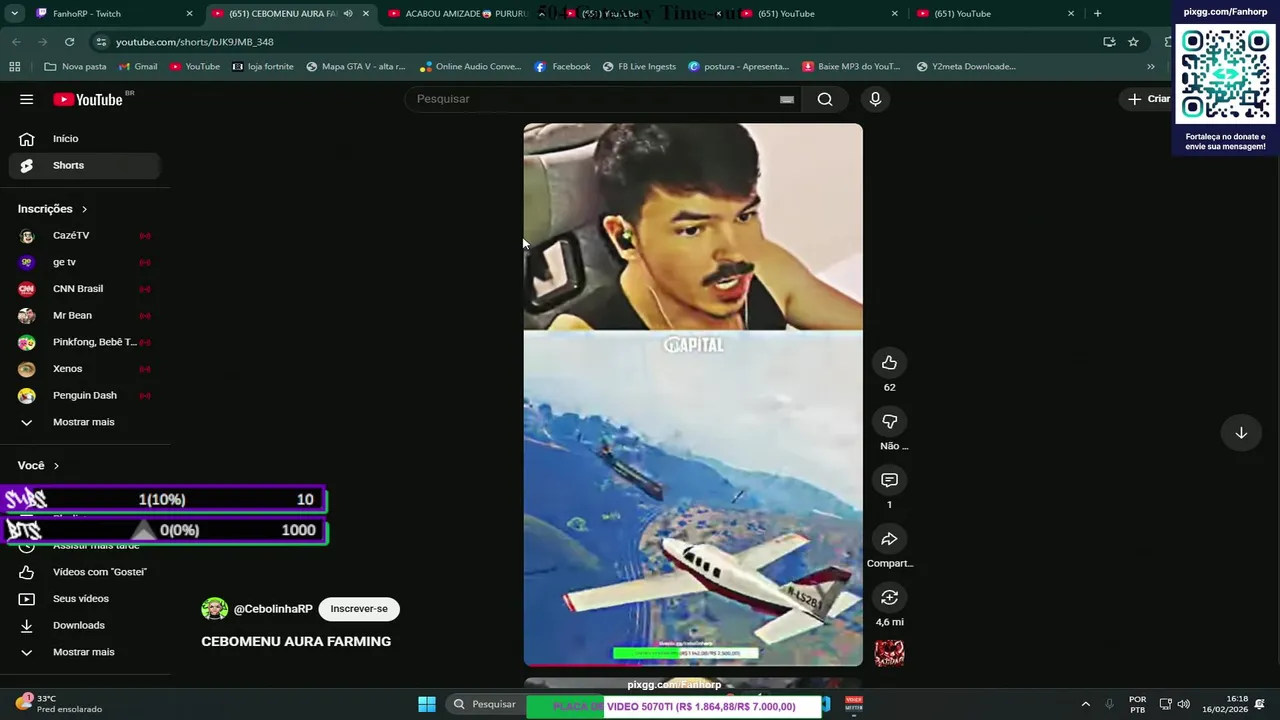
Task: Start voice search with microphone icon
Action: pyautogui.click(x=875, y=99)
